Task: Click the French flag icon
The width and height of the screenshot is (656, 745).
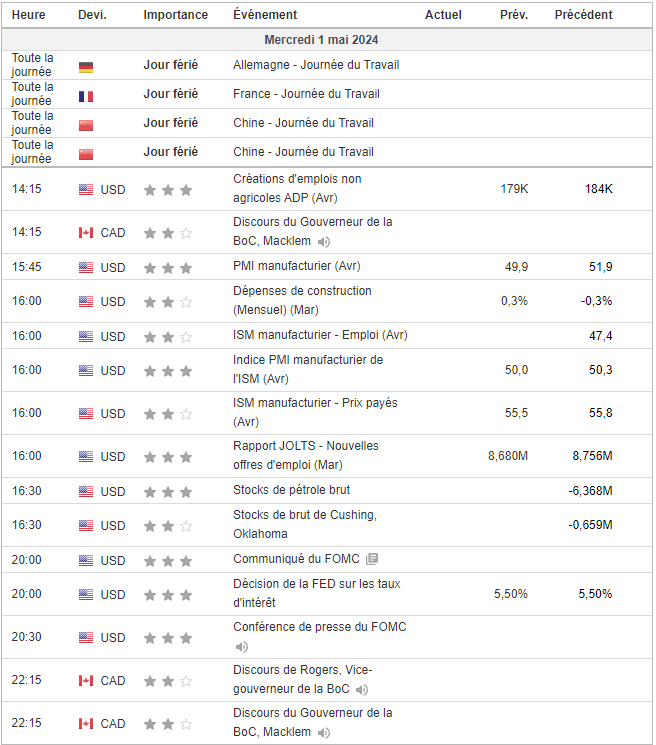Action: tap(86, 96)
